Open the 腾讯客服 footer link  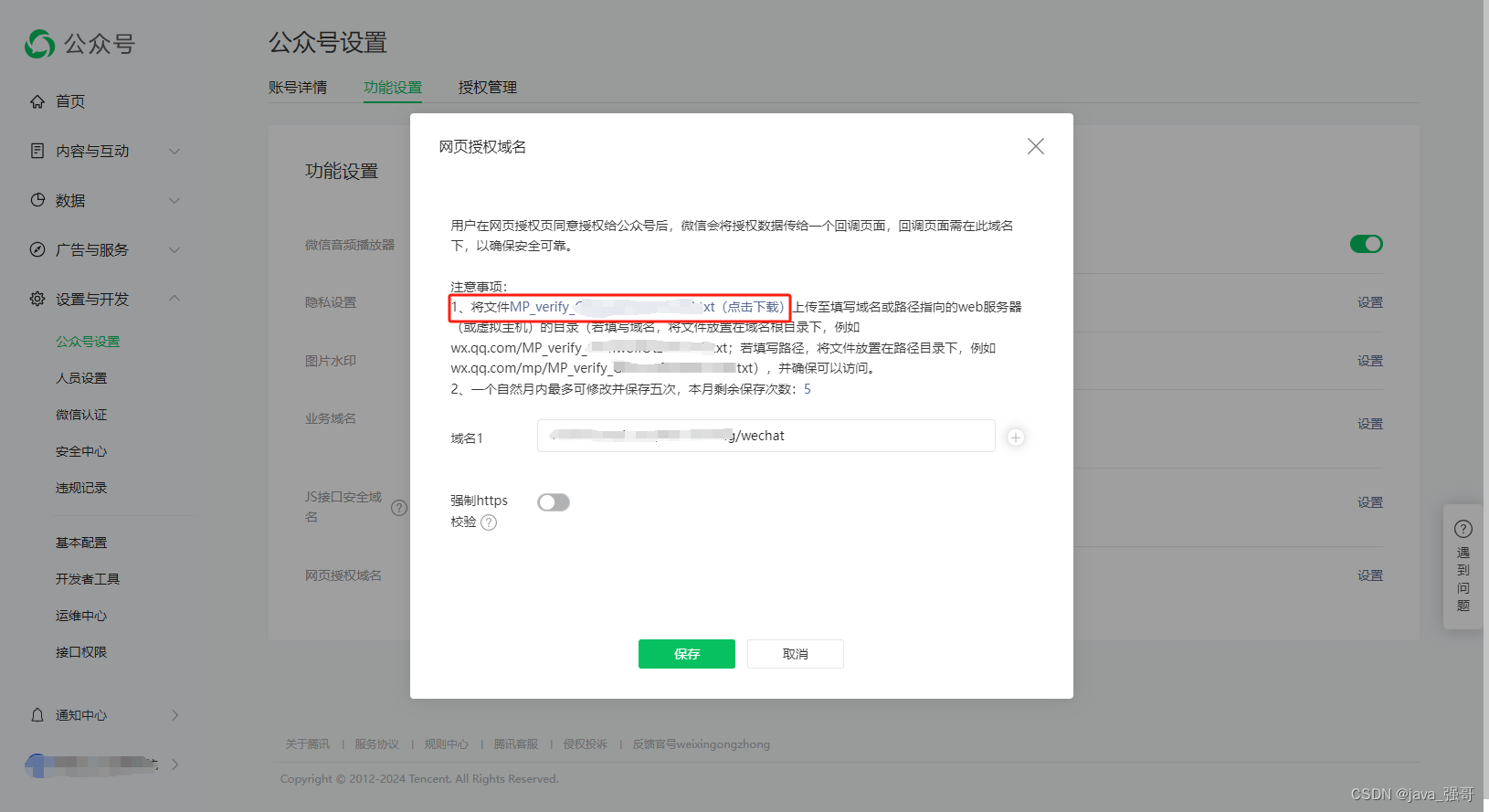(516, 744)
